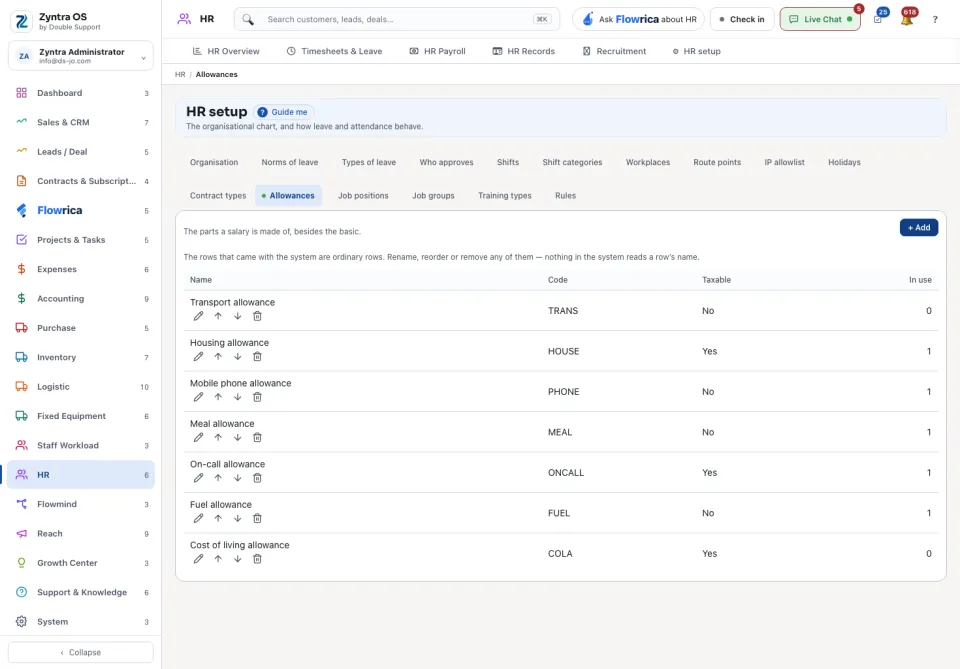Edit the Meal allowance row
The width and height of the screenshot is (960, 669).
pyautogui.click(x=198, y=437)
